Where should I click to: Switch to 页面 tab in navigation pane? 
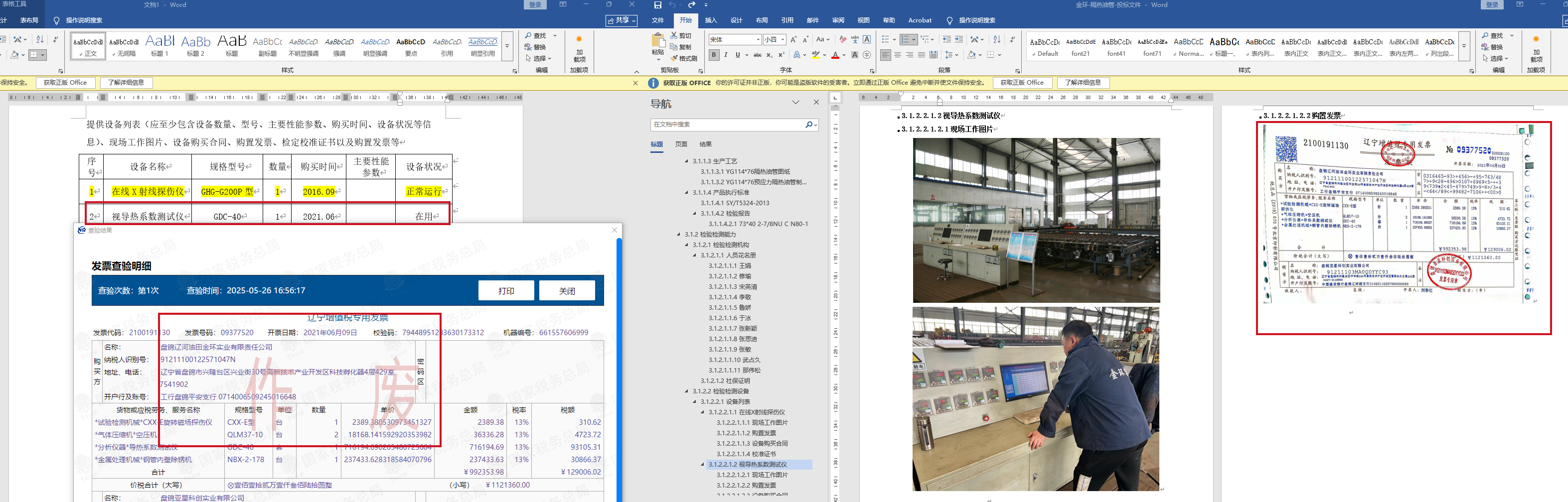[x=680, y=144]
